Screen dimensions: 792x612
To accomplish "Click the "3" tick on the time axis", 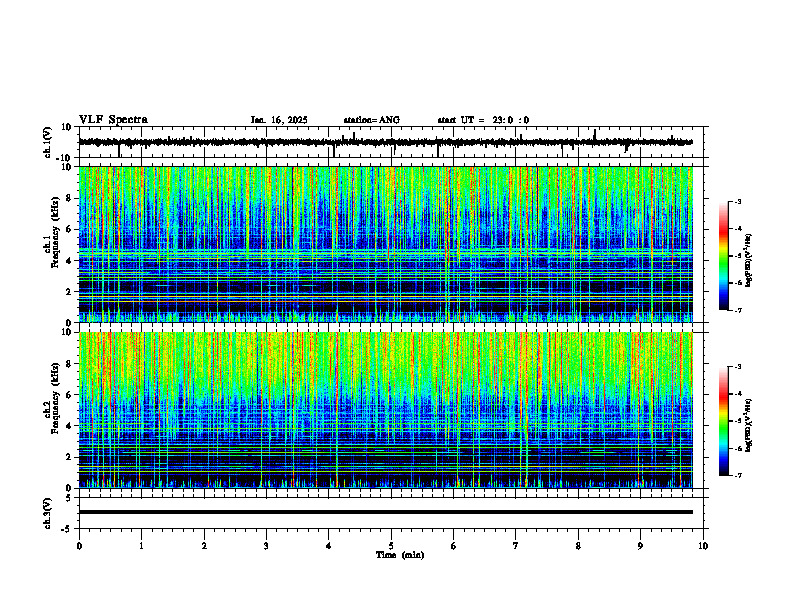I will point(266,546).
